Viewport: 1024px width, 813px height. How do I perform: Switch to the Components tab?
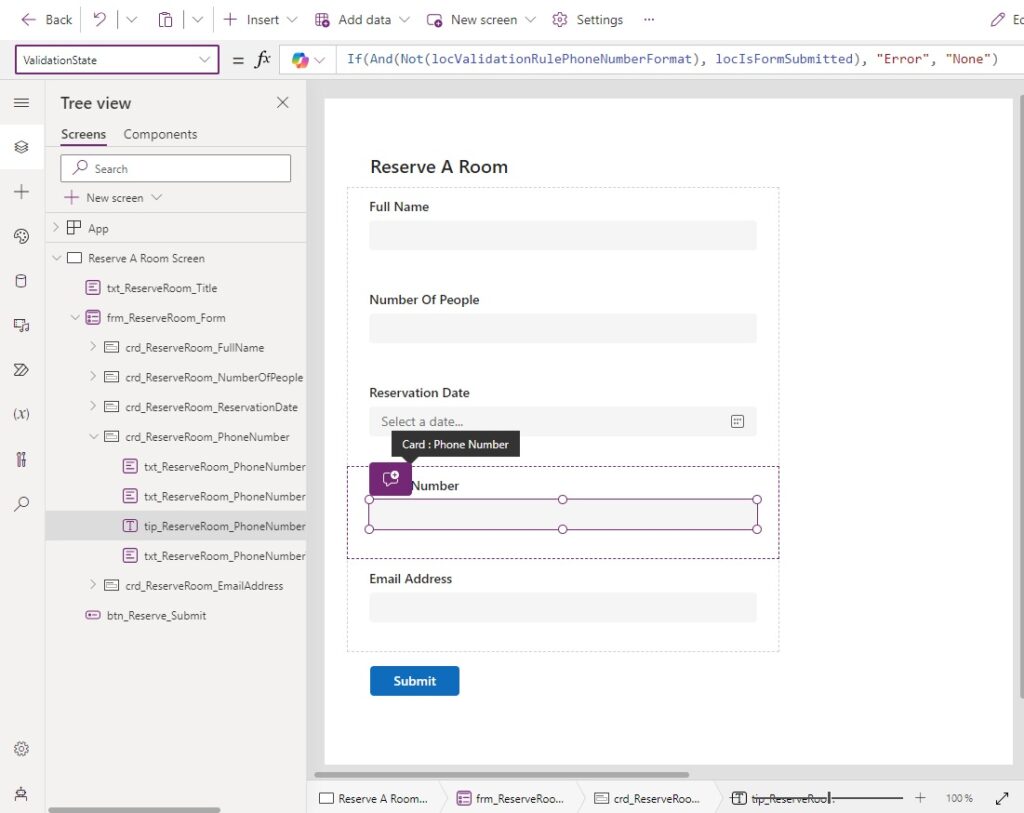click(160, 134)
